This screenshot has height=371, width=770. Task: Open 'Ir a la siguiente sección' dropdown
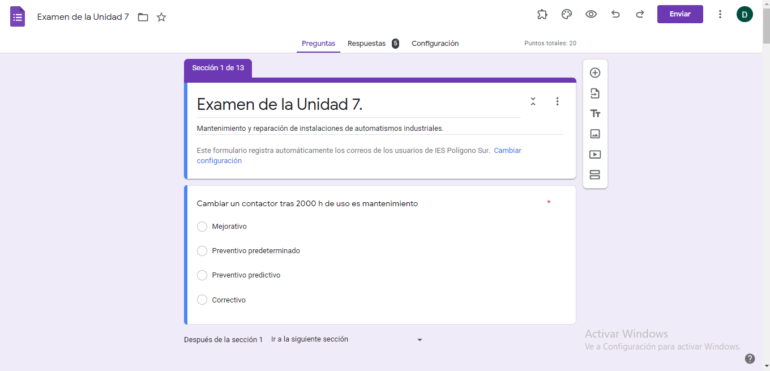[347, 339]
